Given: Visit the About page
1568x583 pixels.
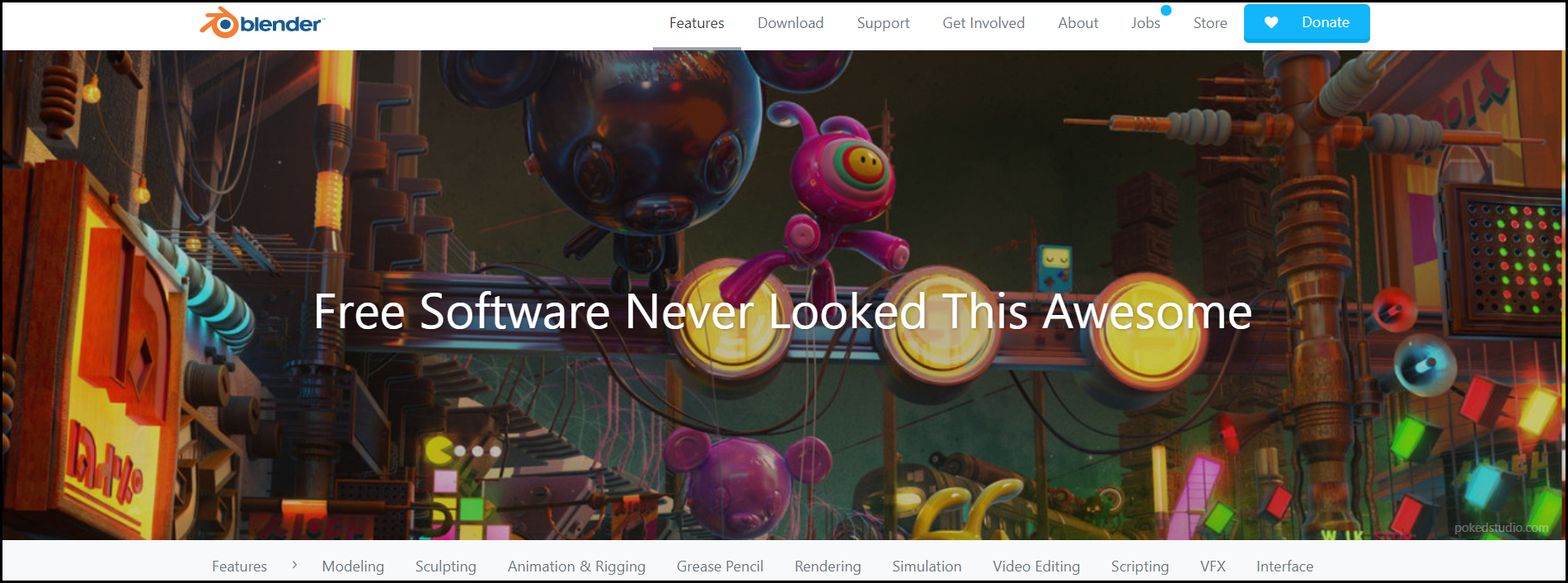Looking at the screenshot, I should [x=1078, y=23].
